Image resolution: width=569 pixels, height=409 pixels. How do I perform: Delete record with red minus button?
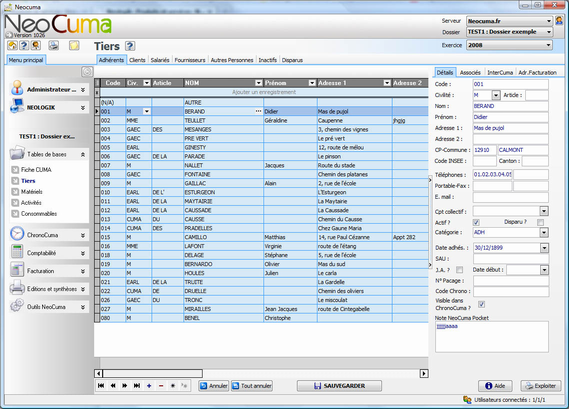click(x=161, y=385)
